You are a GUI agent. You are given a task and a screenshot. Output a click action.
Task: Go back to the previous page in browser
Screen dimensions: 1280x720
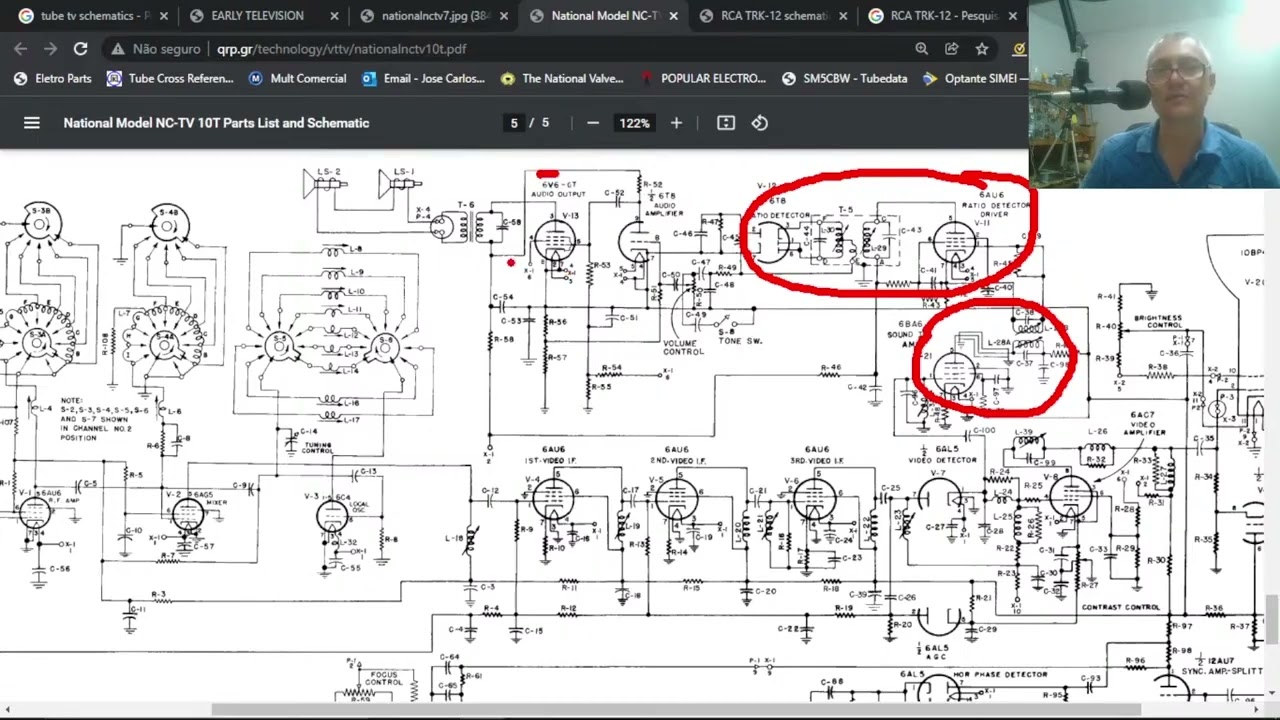click(21, 48)
